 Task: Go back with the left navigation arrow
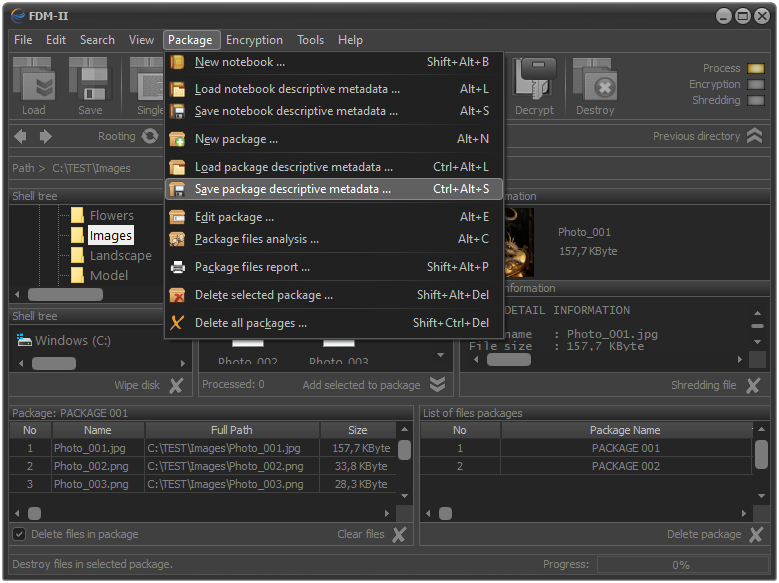click(20, 136)
